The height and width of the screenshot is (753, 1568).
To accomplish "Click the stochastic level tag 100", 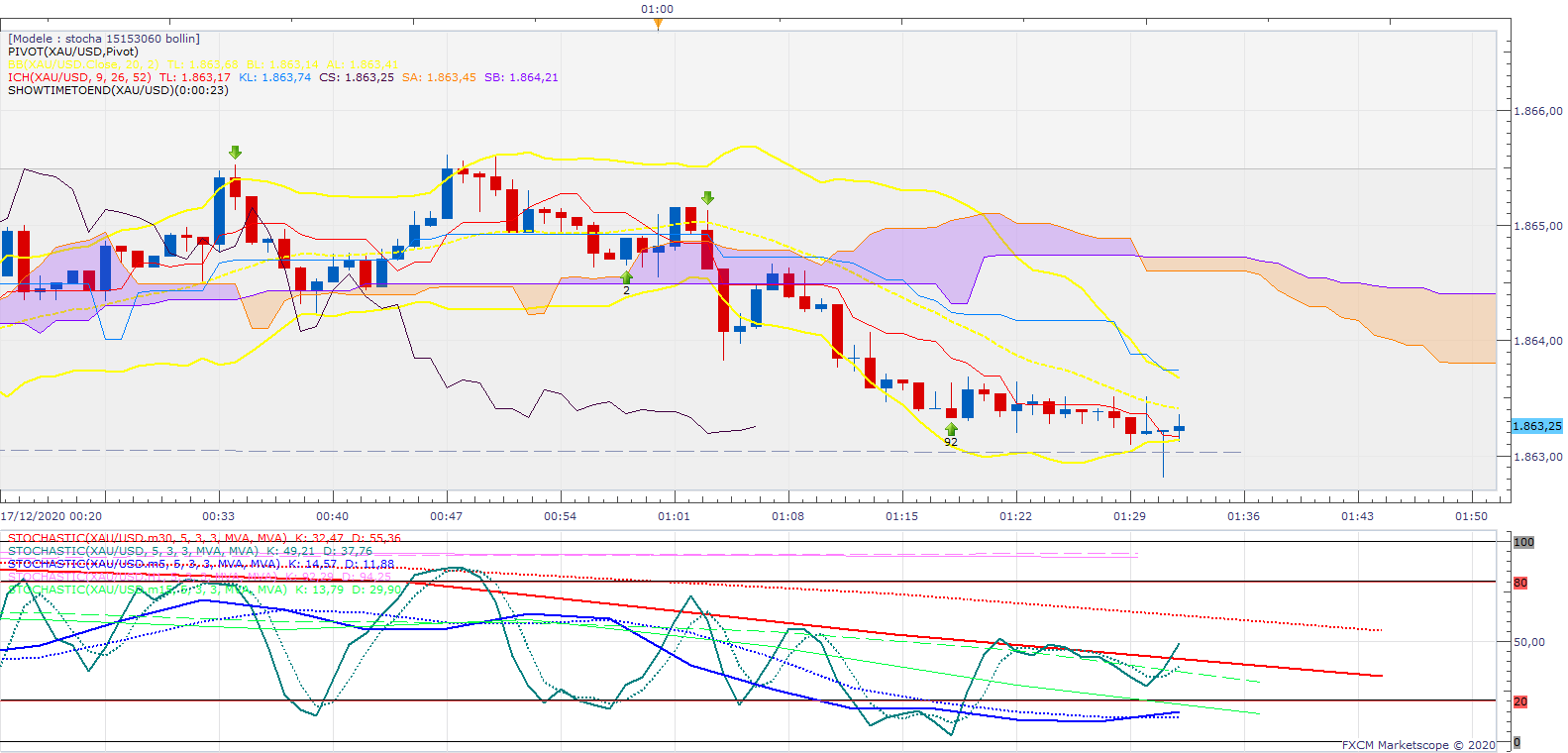I will coord(1523,542).
